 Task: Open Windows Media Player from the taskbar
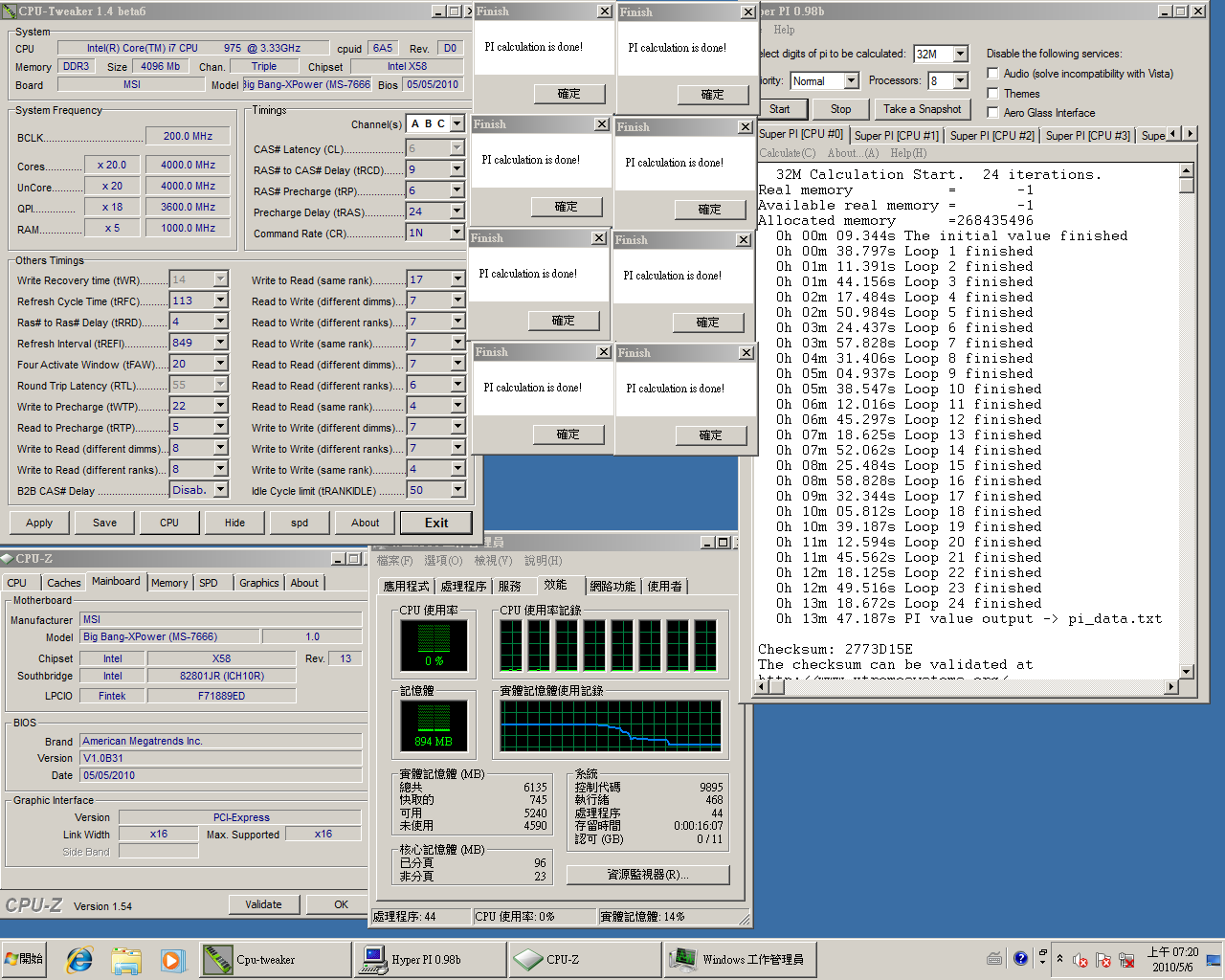click(171, 959)
